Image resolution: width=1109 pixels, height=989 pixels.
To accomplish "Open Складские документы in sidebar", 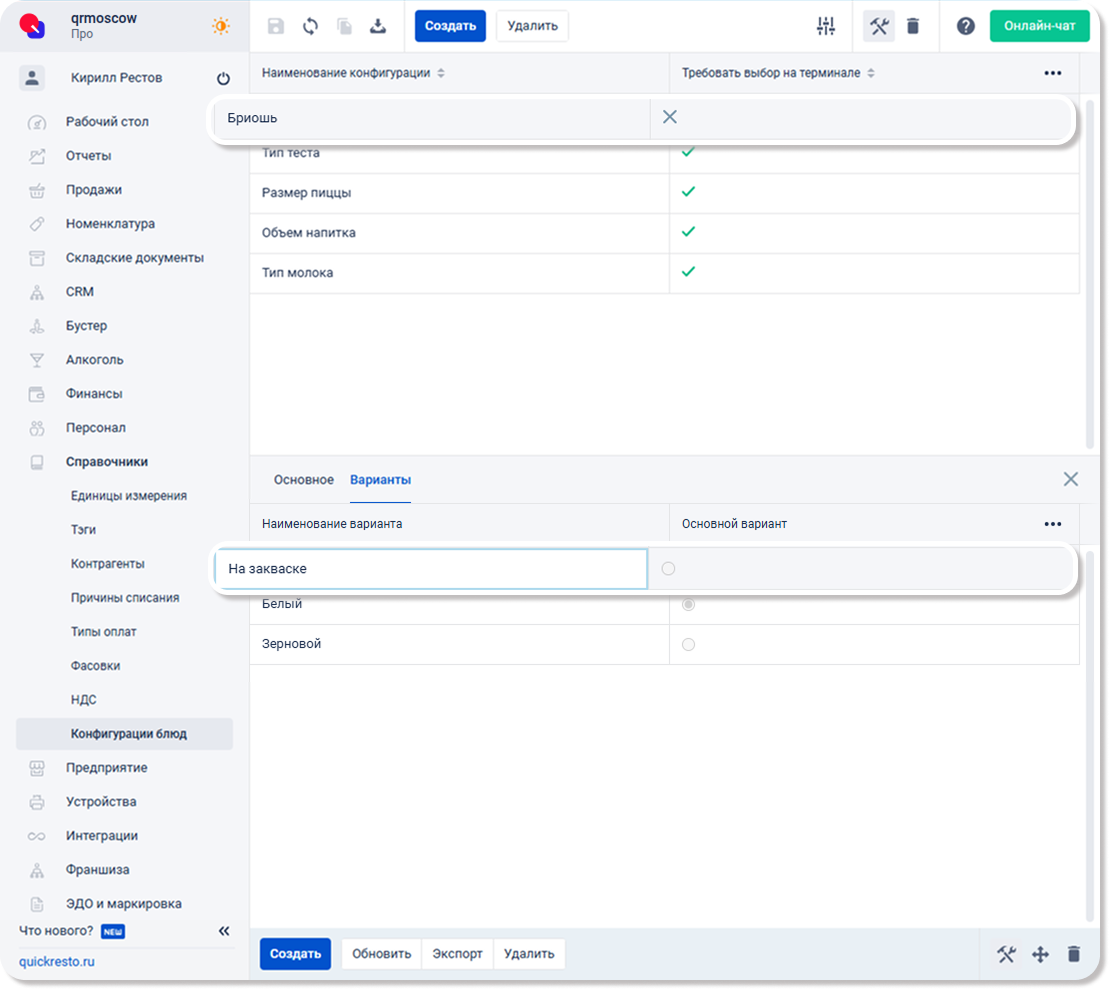I will tap(134, 258).
